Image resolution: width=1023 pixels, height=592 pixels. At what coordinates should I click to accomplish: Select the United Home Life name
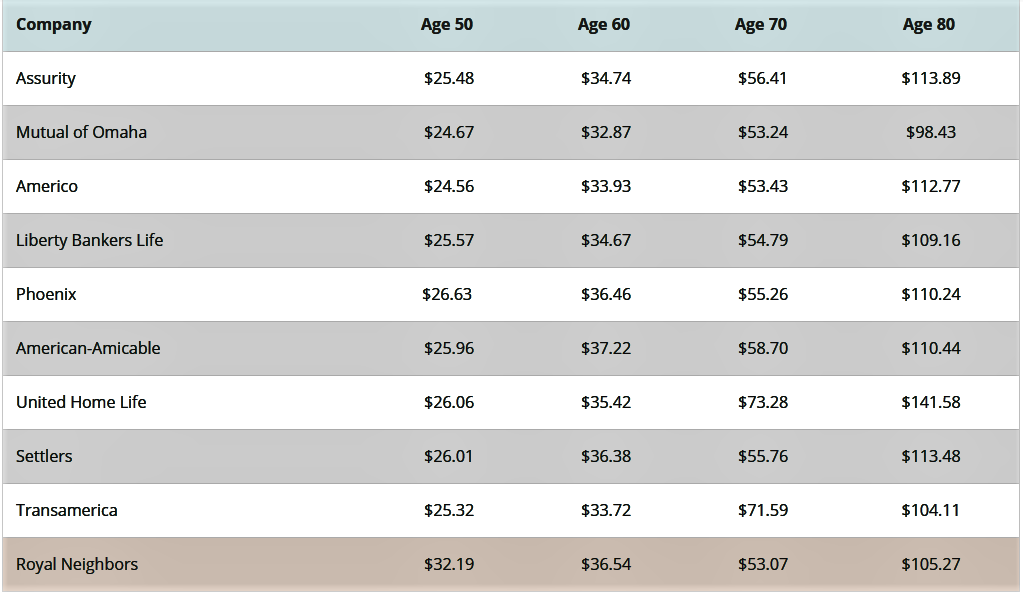81,402
